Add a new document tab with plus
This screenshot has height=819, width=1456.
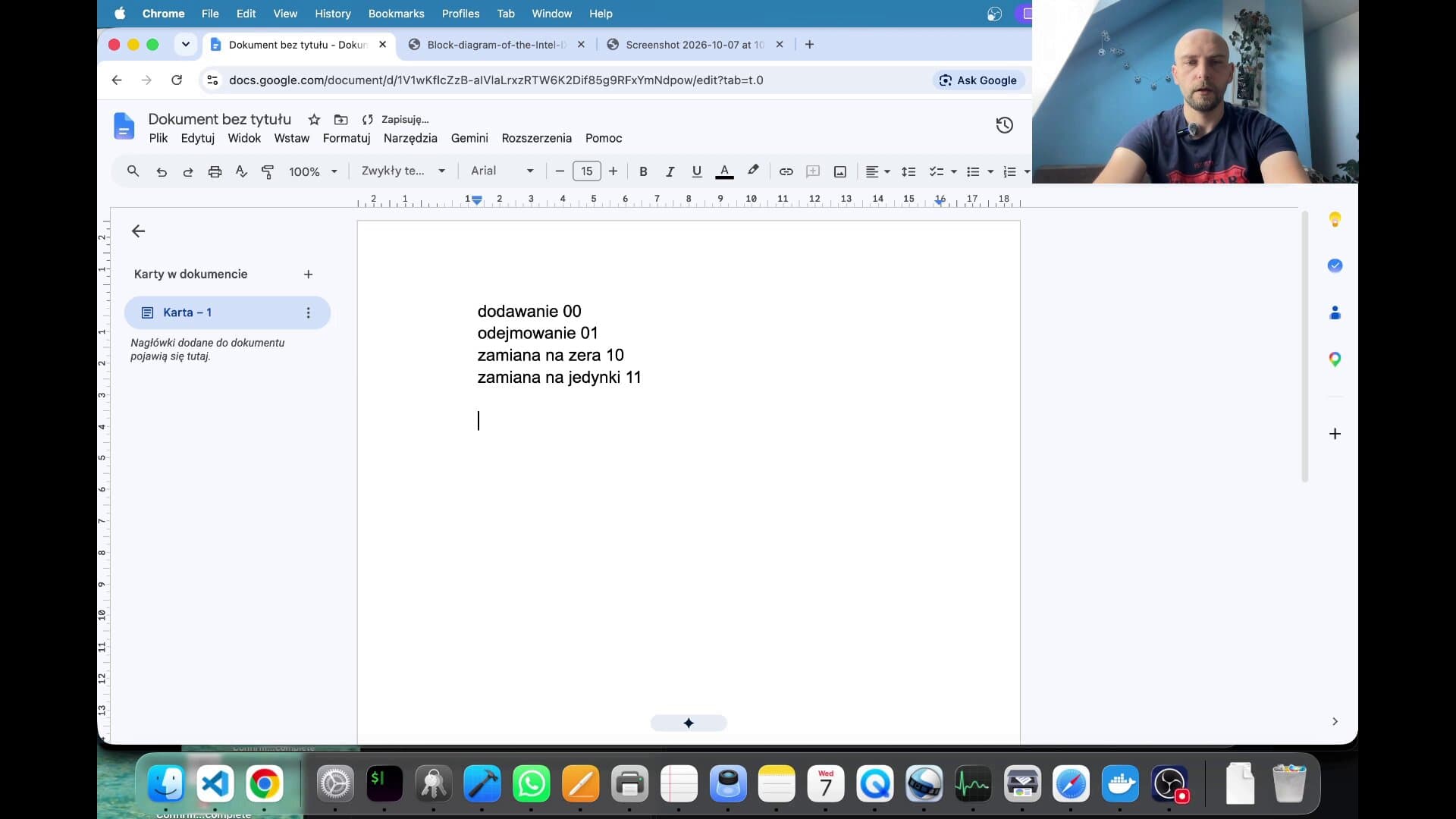pyautogui.click(x=308, y=275)
